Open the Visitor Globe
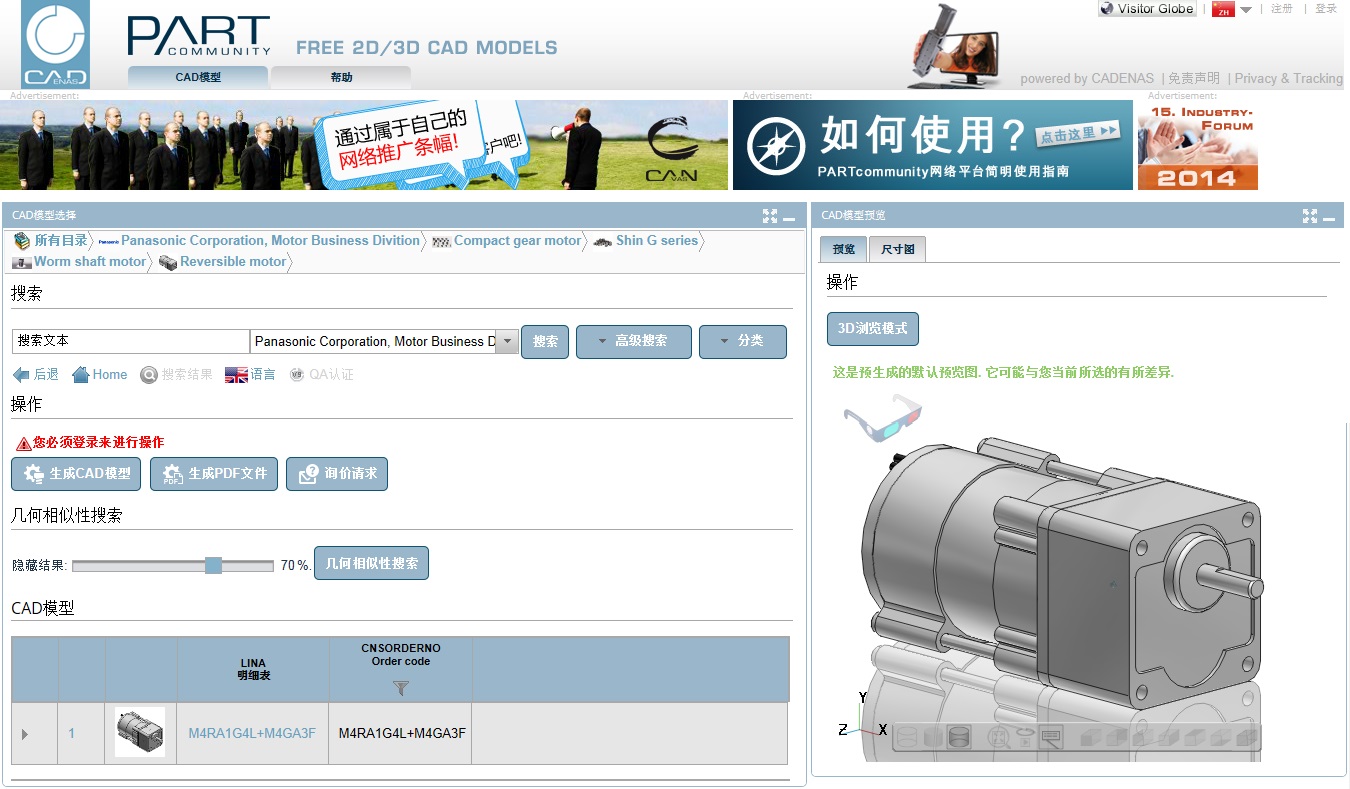 [1147, 9]
